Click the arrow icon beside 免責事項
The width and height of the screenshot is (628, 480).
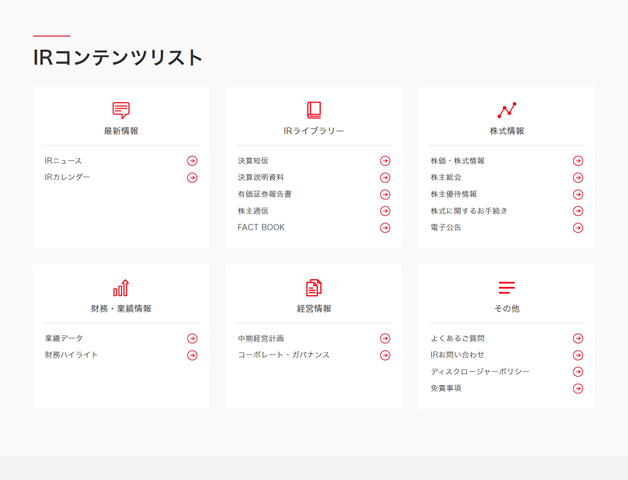click(x=578, y=389)
